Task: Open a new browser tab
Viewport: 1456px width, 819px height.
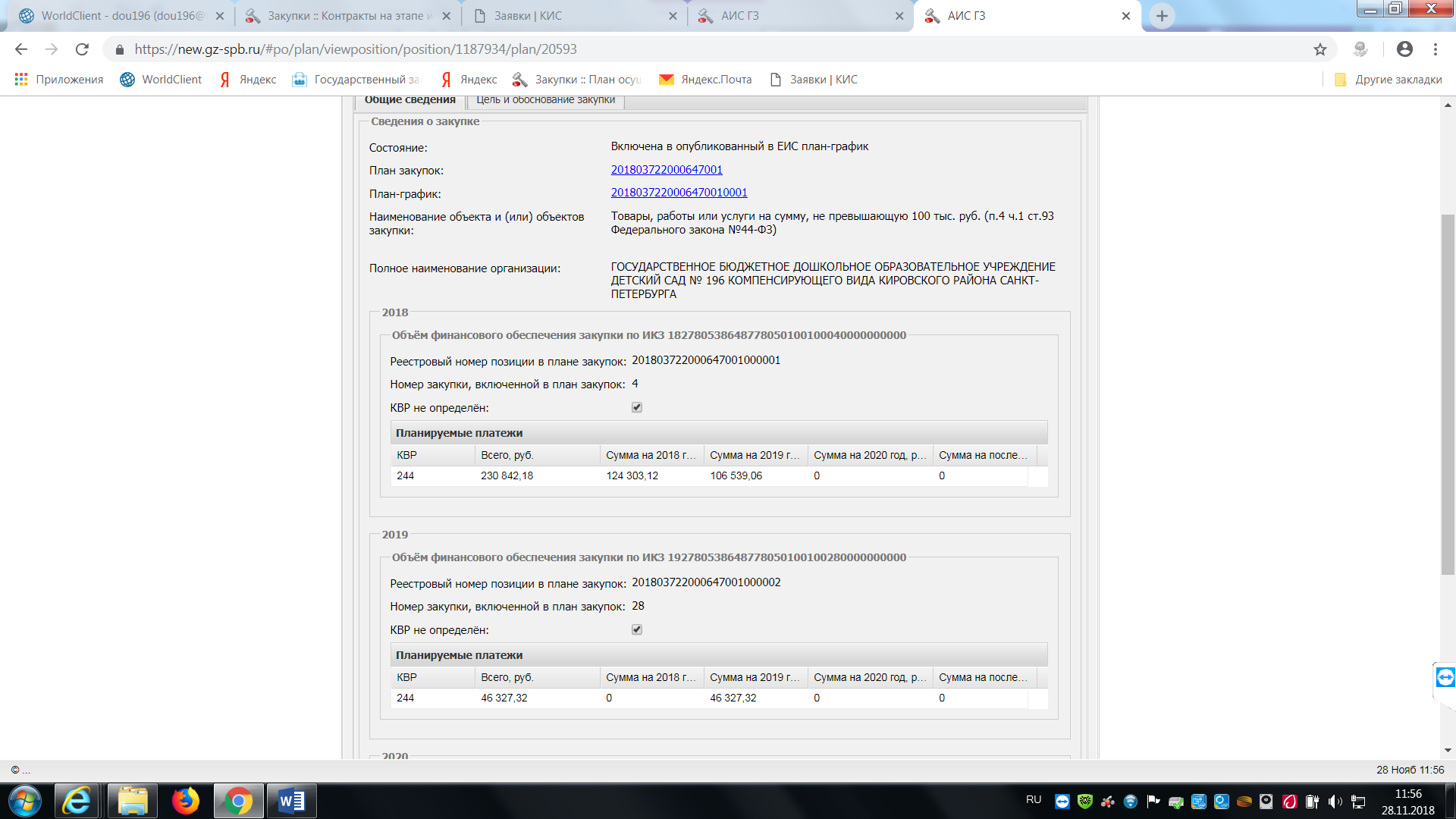Action: [1162, 16]
